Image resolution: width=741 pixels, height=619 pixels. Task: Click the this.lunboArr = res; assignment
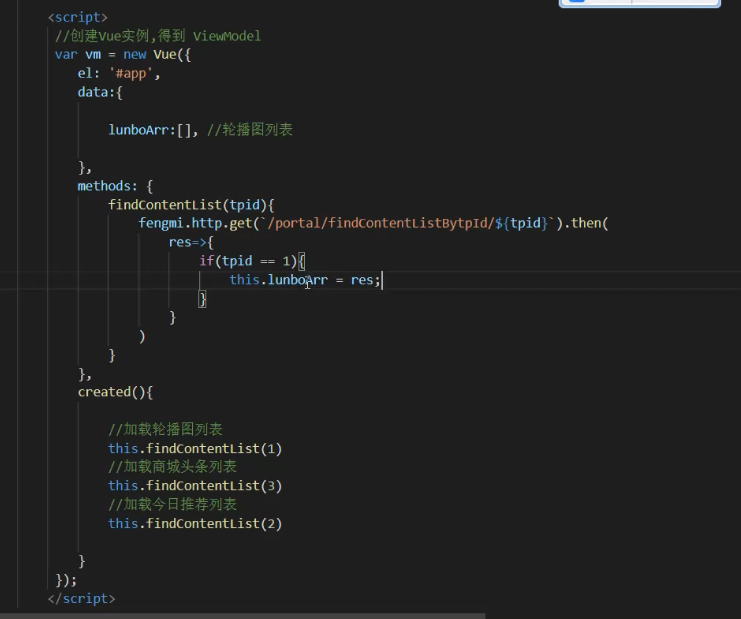(x=304, y=280)
